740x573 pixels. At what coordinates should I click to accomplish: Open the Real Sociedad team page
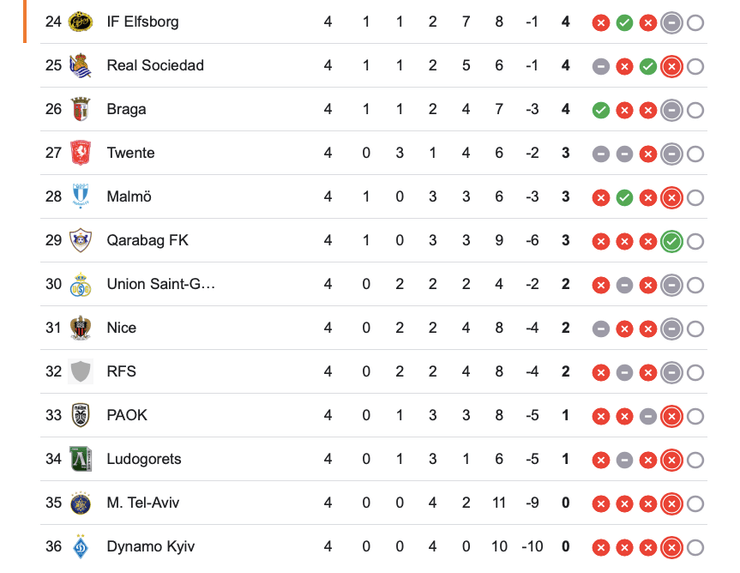(x=155, y=66)
